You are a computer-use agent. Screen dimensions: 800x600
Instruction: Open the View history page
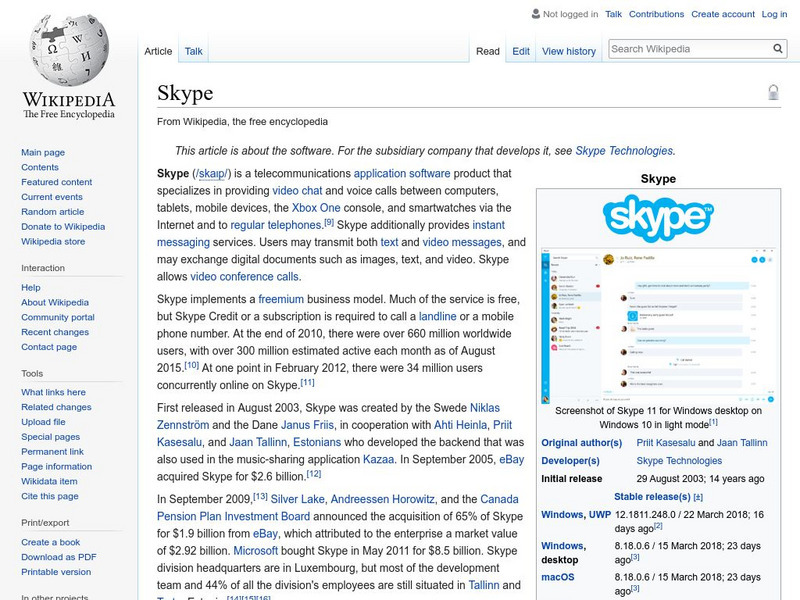pyautogui.click(x=569, y=51)
